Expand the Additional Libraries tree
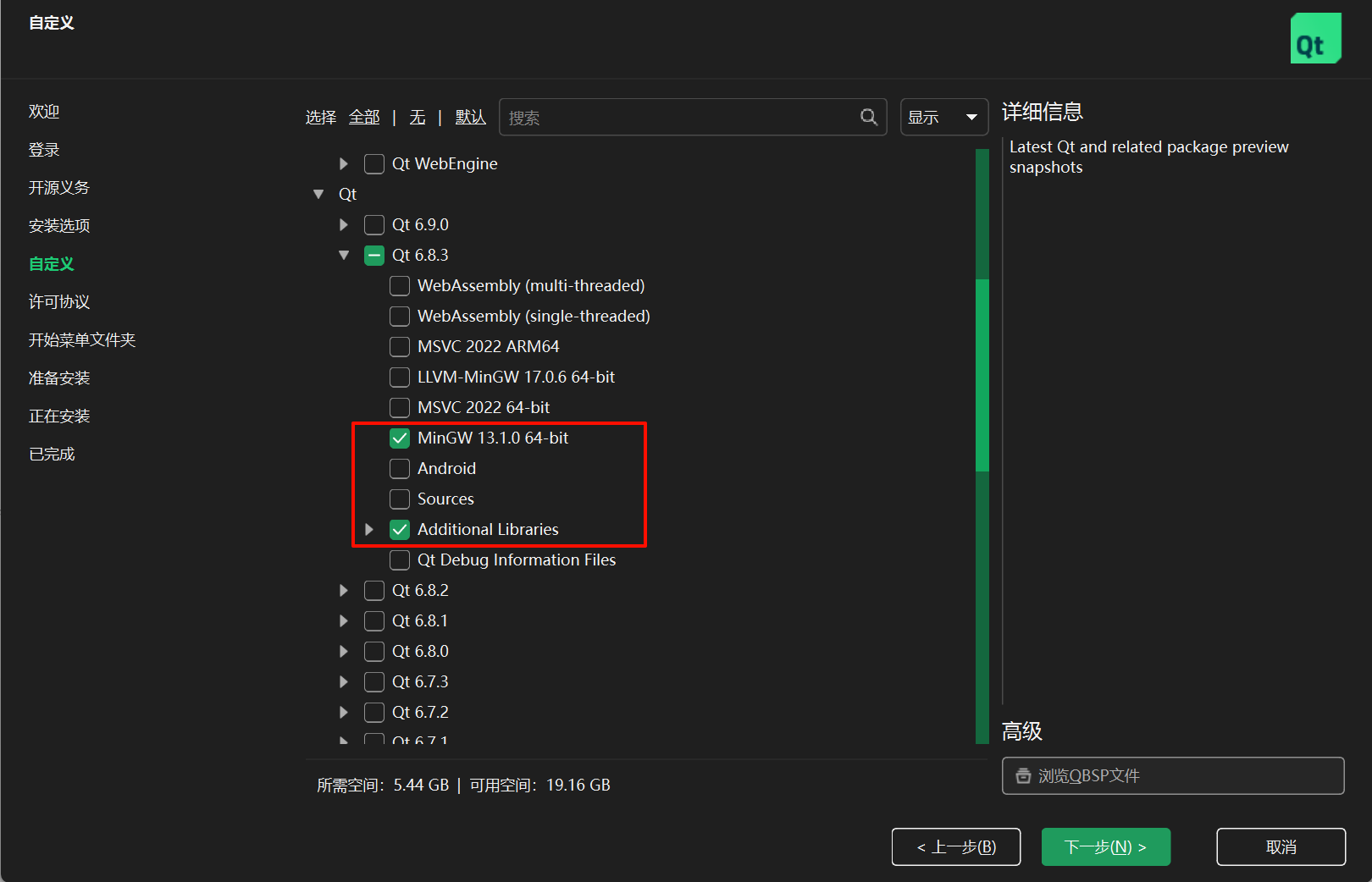This screenshot has width=1372, height=882. coord(368,529)
